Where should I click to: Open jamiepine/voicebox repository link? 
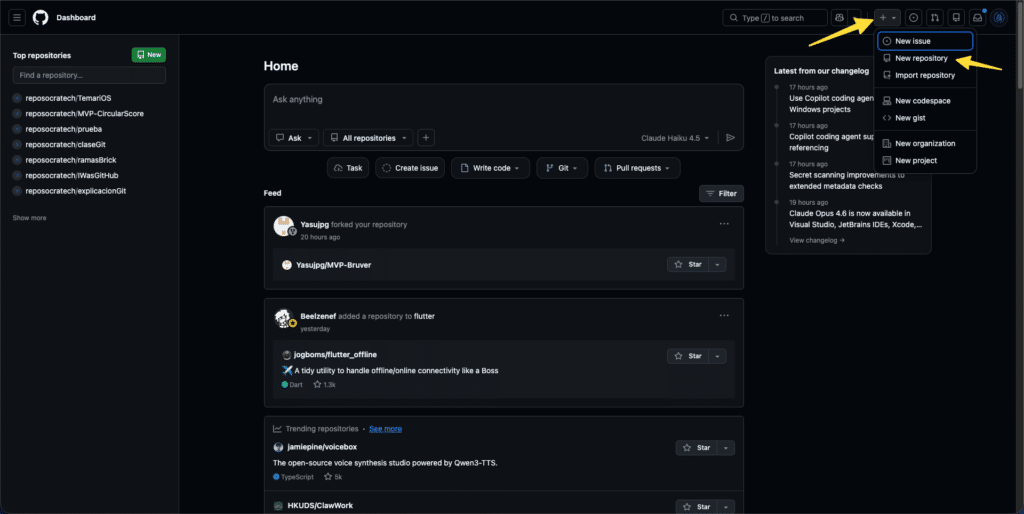tap(322, 447)
